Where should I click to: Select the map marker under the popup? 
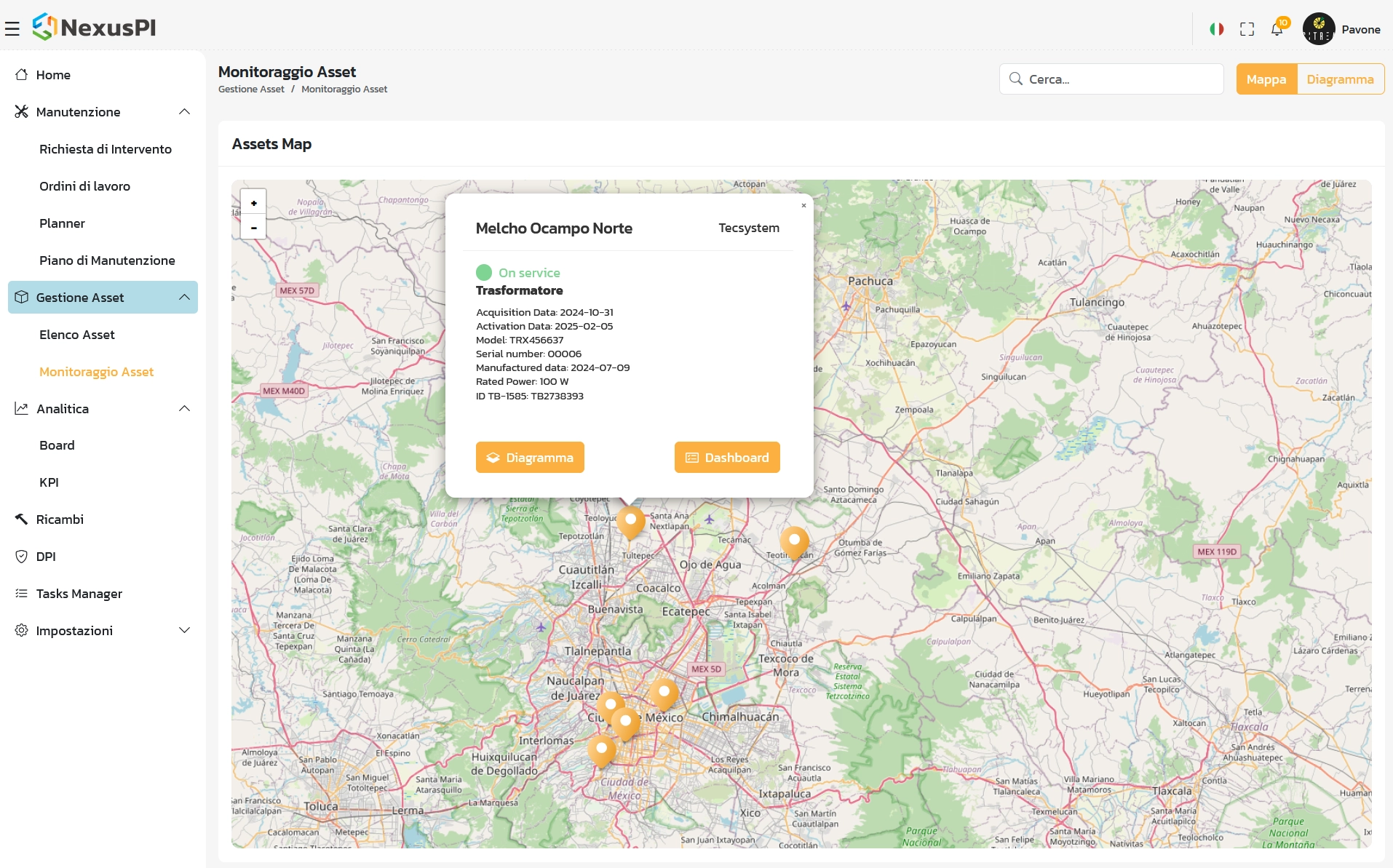pos(630,522)
